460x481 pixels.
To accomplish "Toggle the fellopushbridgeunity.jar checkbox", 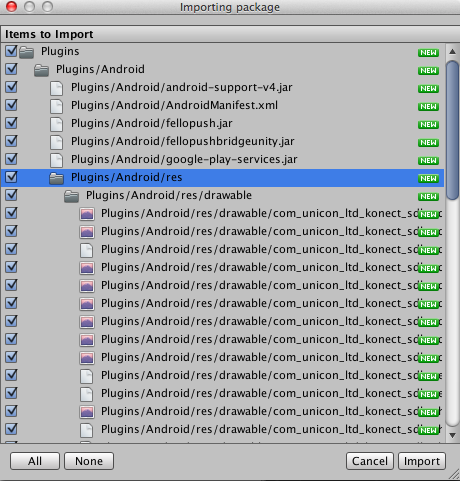I will tap(11, 141).
